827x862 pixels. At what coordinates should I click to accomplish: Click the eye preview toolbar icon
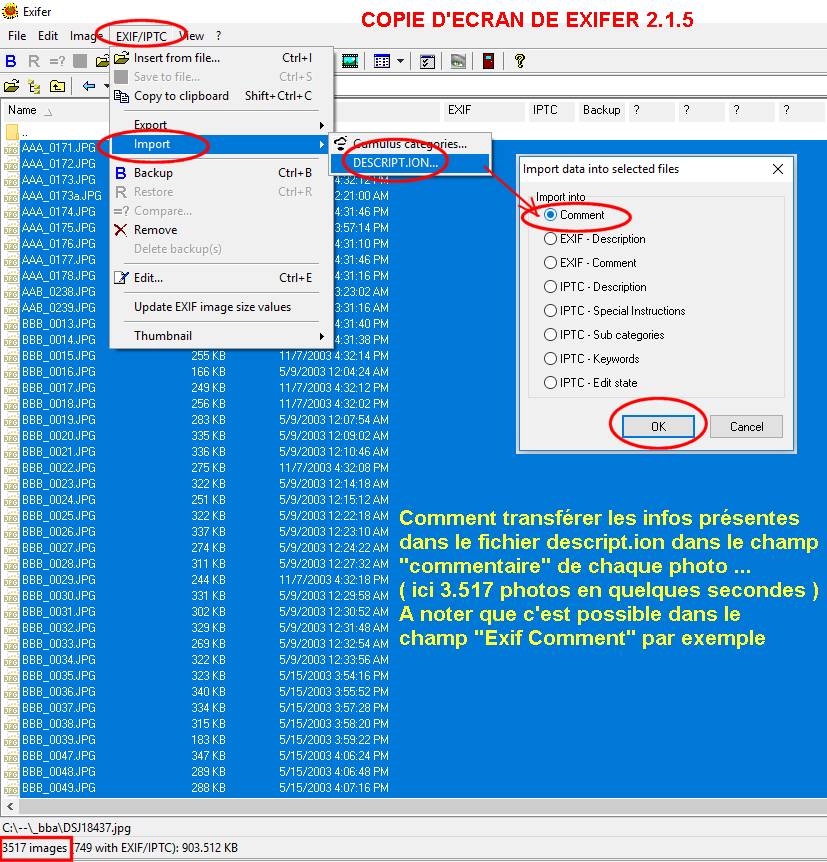point(458,61)
